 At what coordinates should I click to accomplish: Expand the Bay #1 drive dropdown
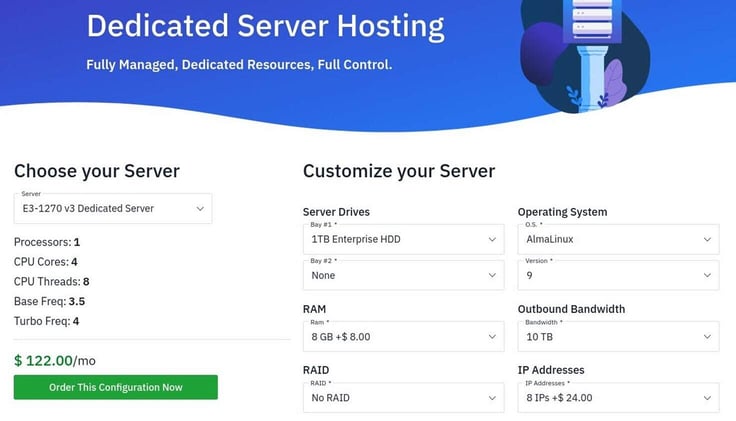pyautogui.click(x=404, y=239)
